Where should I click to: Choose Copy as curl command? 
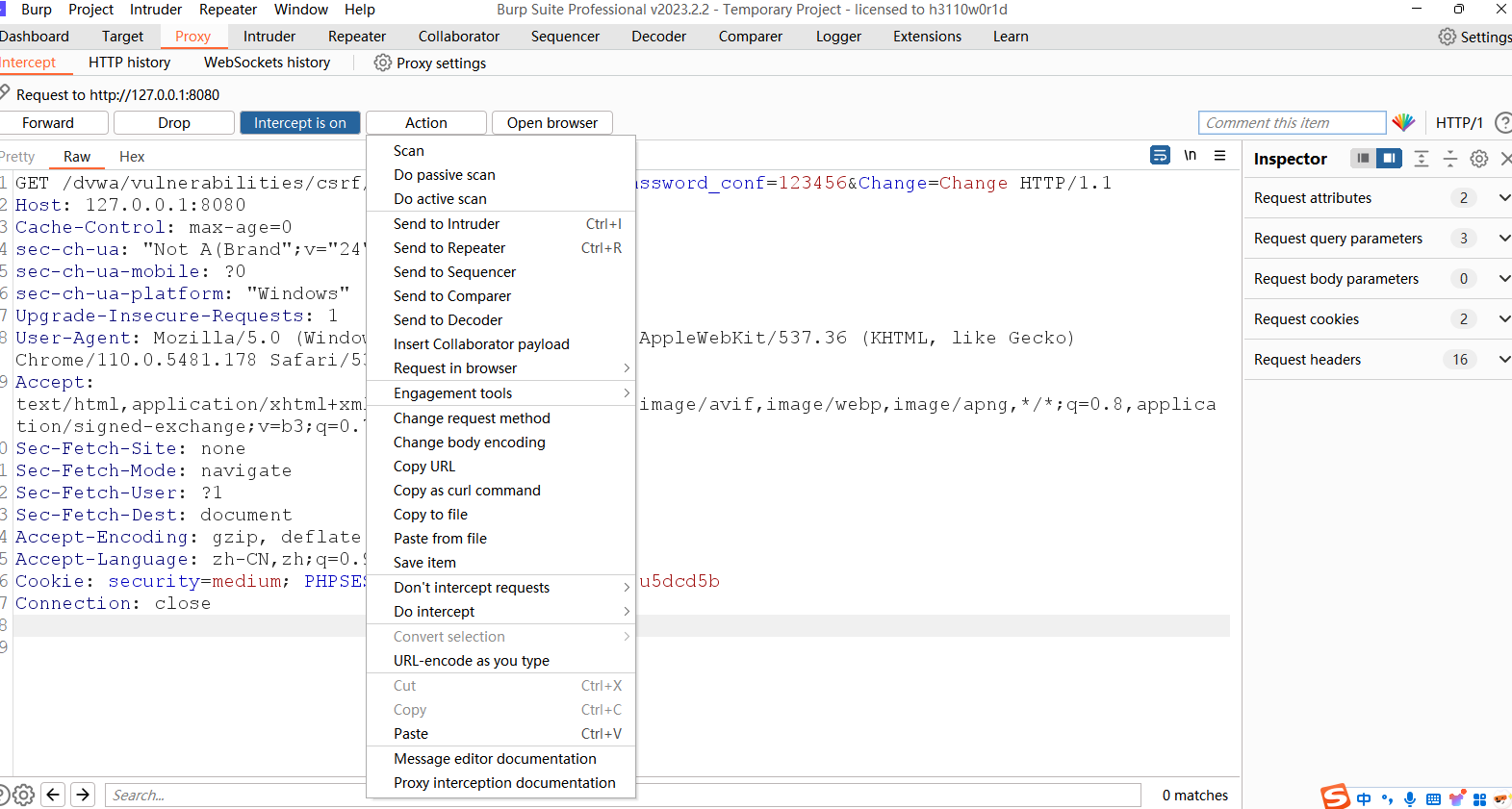click(x=501, y=490)
